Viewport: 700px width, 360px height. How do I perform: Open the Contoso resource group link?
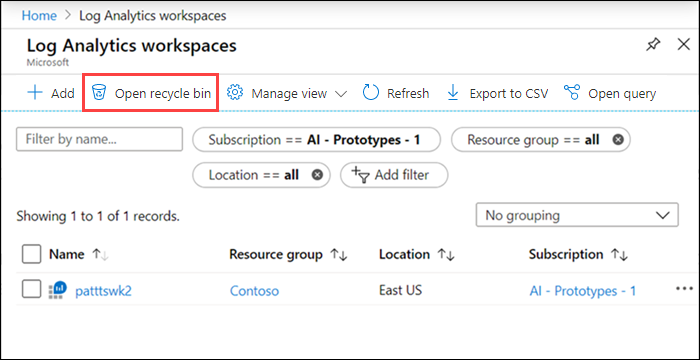tap(254, 291)
